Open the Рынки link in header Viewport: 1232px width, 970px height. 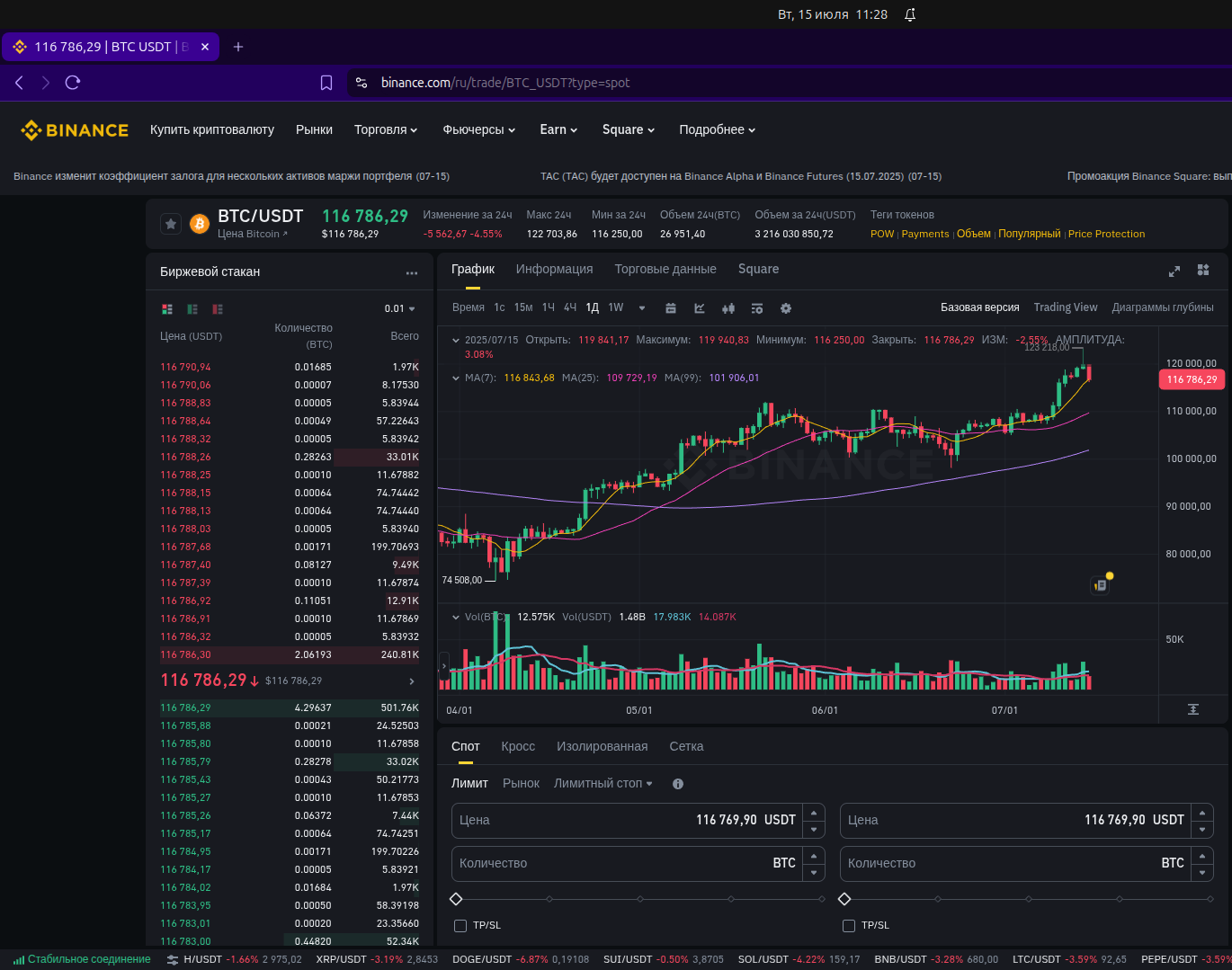point(314,130)
